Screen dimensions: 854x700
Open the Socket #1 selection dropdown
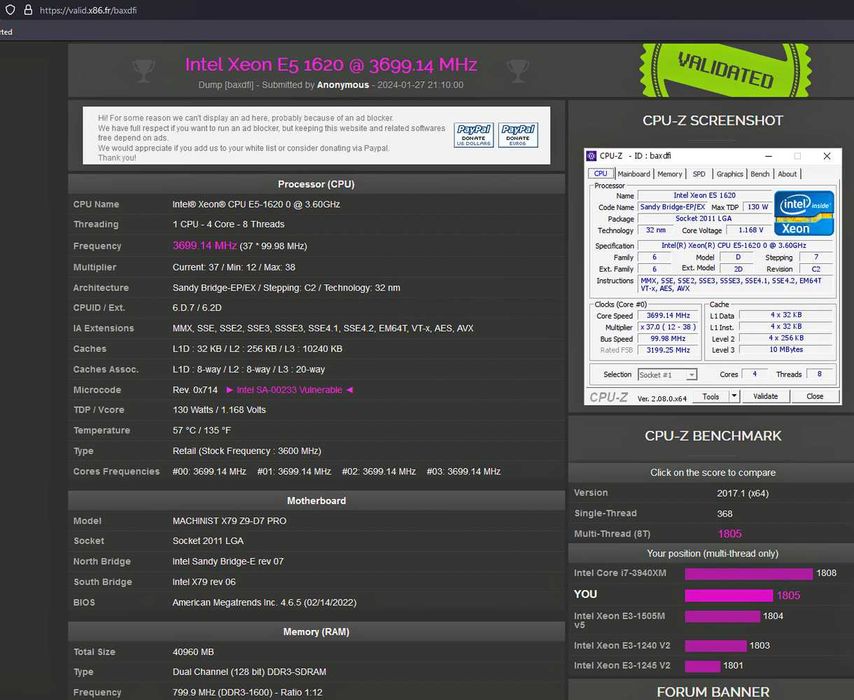point(667,375)
